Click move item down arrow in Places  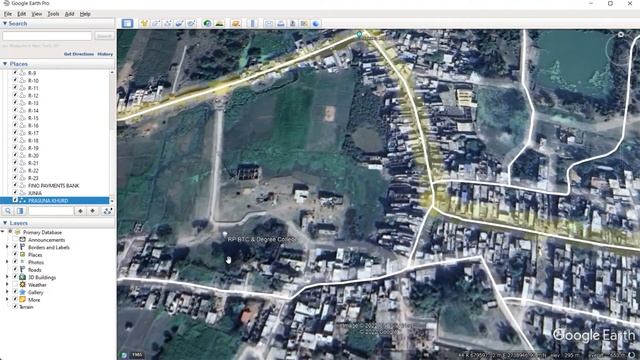tap(93, 211)
